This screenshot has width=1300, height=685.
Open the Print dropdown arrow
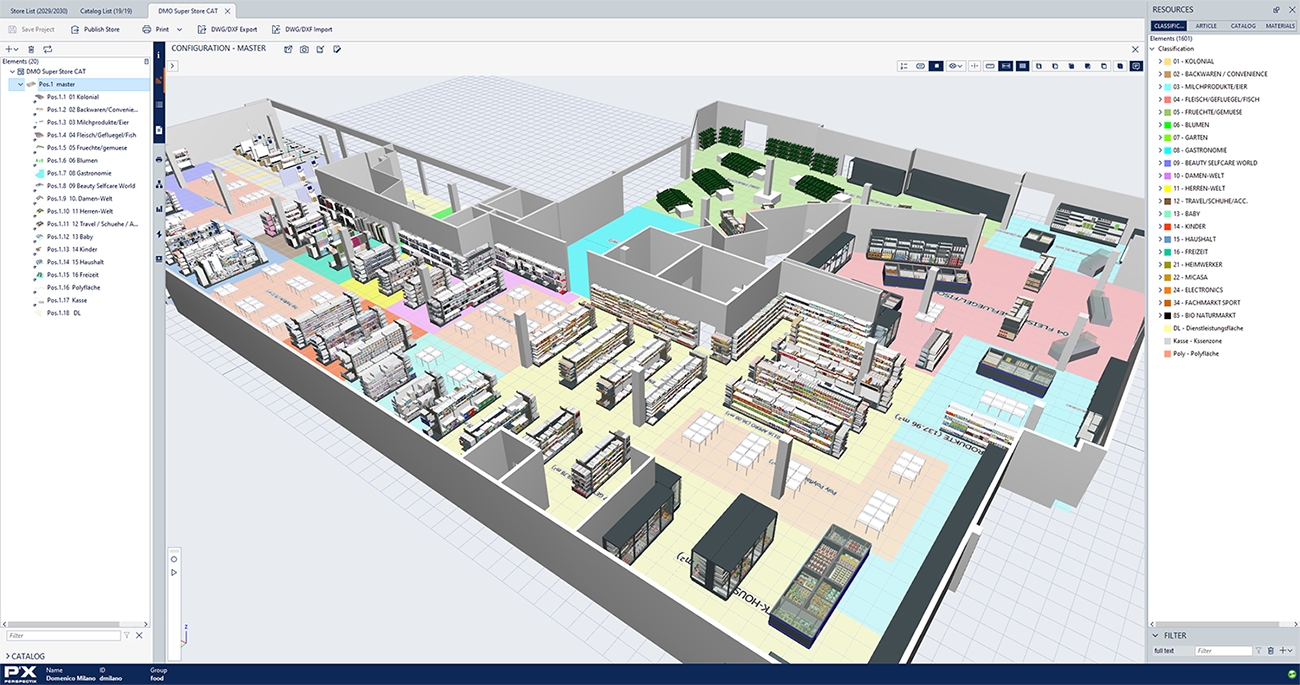(x=179, y=30)
